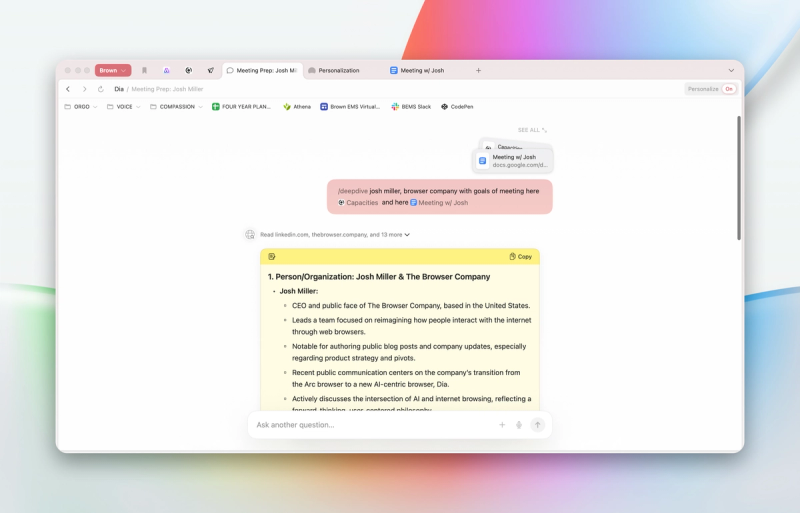Viewport: 800px width, 513px height.
Task: Expand the VOICE bookmarks folder
Action: coord(123,107)
